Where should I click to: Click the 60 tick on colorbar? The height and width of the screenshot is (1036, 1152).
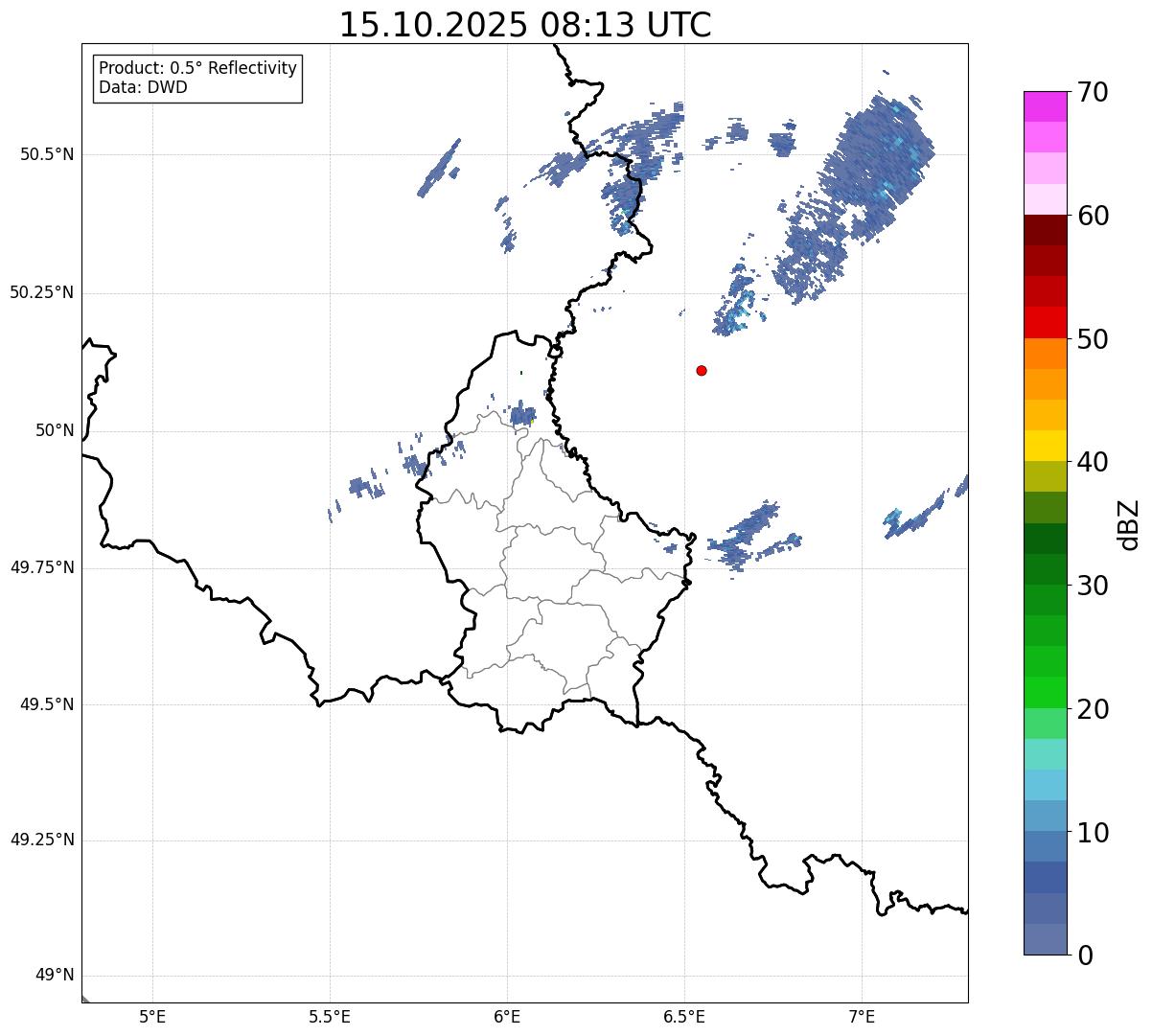click(x=1092, y=216)
